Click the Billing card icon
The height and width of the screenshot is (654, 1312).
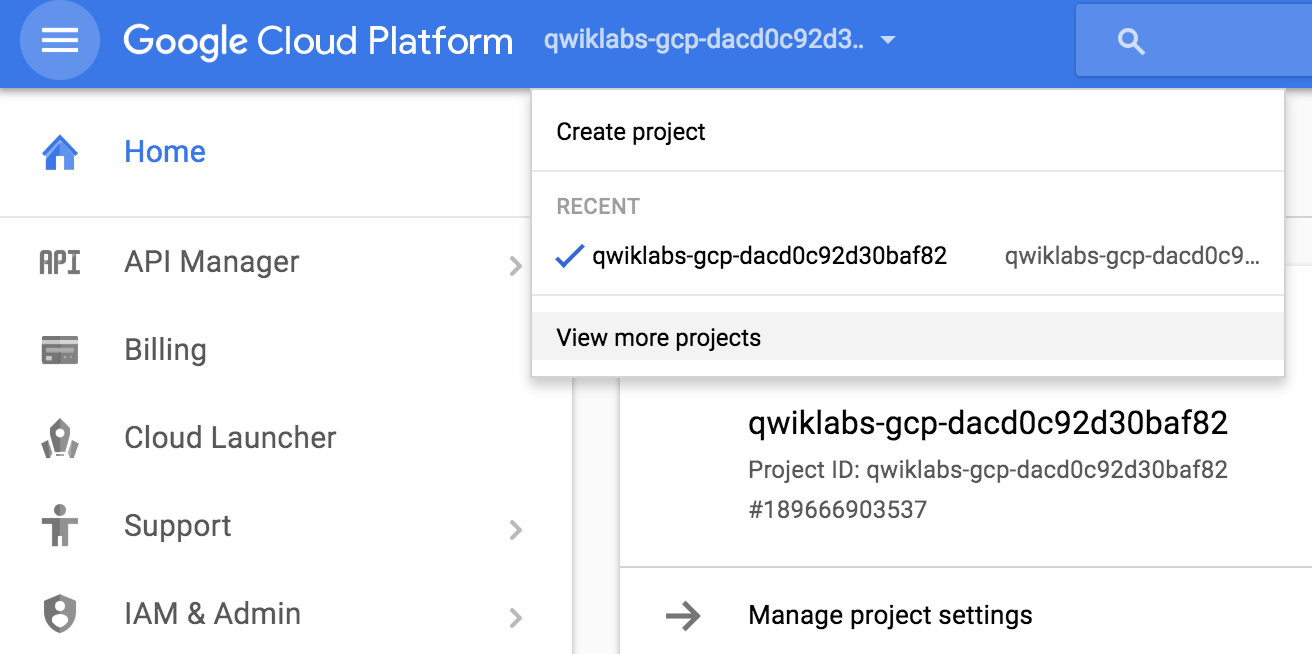(x=59, y=350)
